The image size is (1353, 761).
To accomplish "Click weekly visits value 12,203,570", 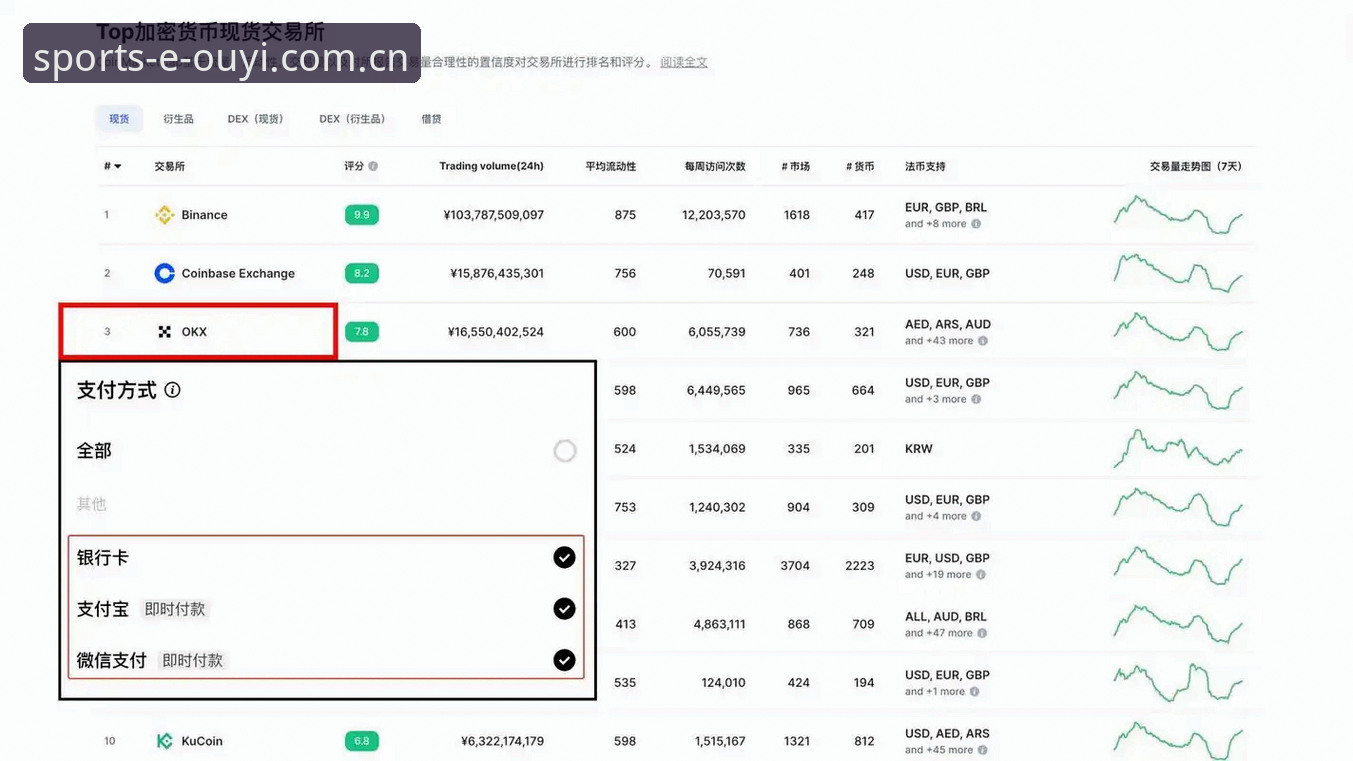I will (x=714, y=215).
